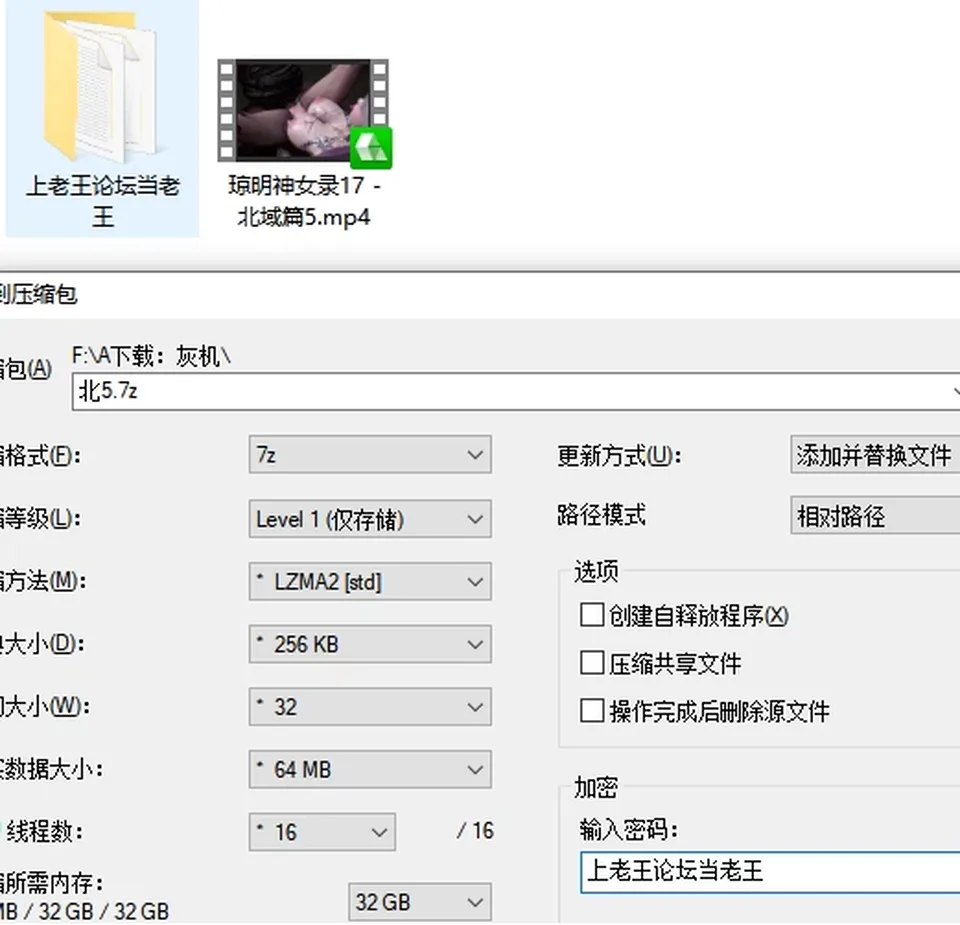Enable the 创建自释放程序 checkbox

click(x=592, y=615)
